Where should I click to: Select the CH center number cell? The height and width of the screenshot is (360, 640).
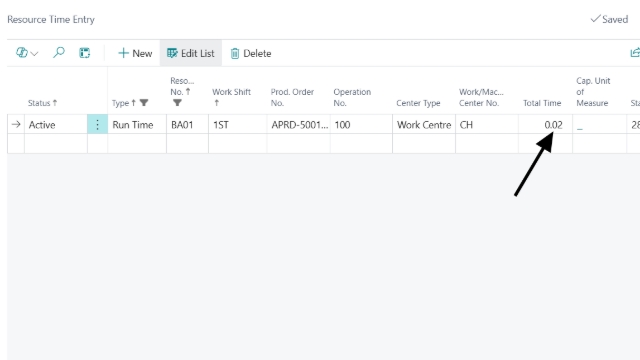[487, 124]
